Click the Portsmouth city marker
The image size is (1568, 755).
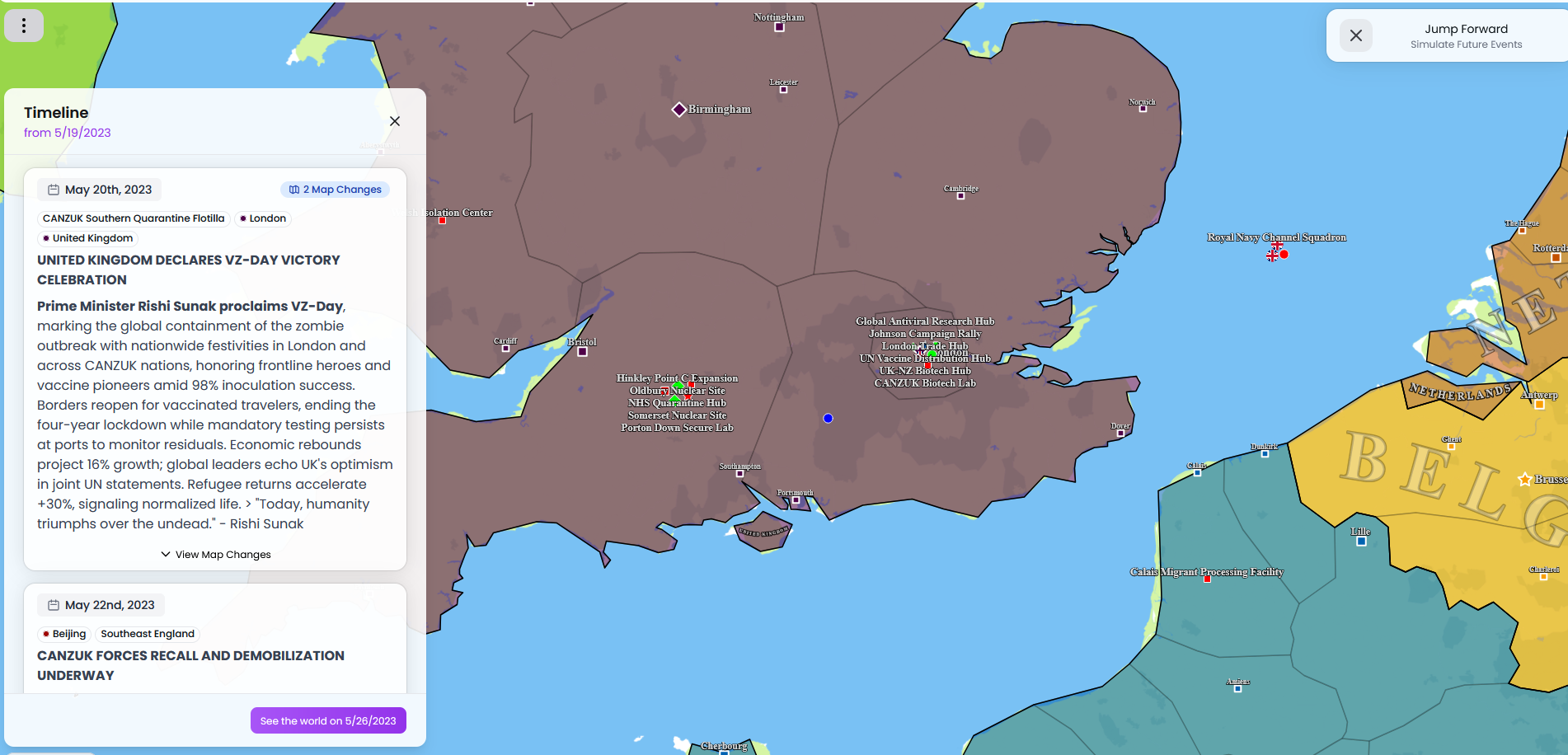796,500
